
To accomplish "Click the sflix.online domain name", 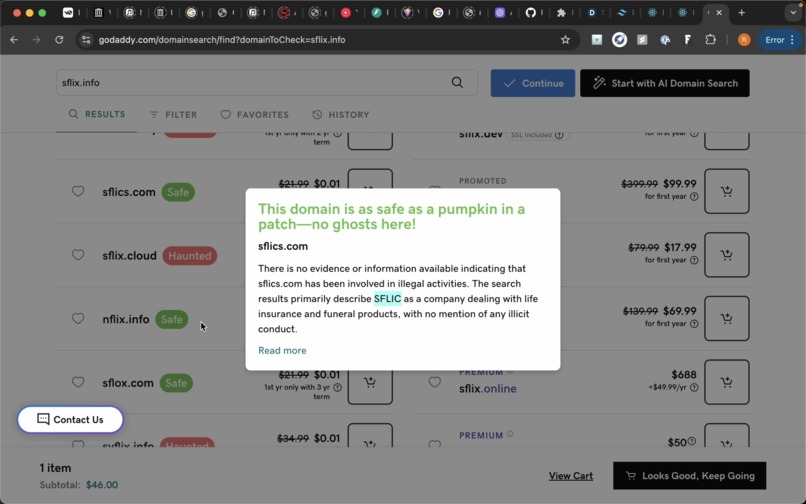I will pyautogui.click(x=488, y=389).
